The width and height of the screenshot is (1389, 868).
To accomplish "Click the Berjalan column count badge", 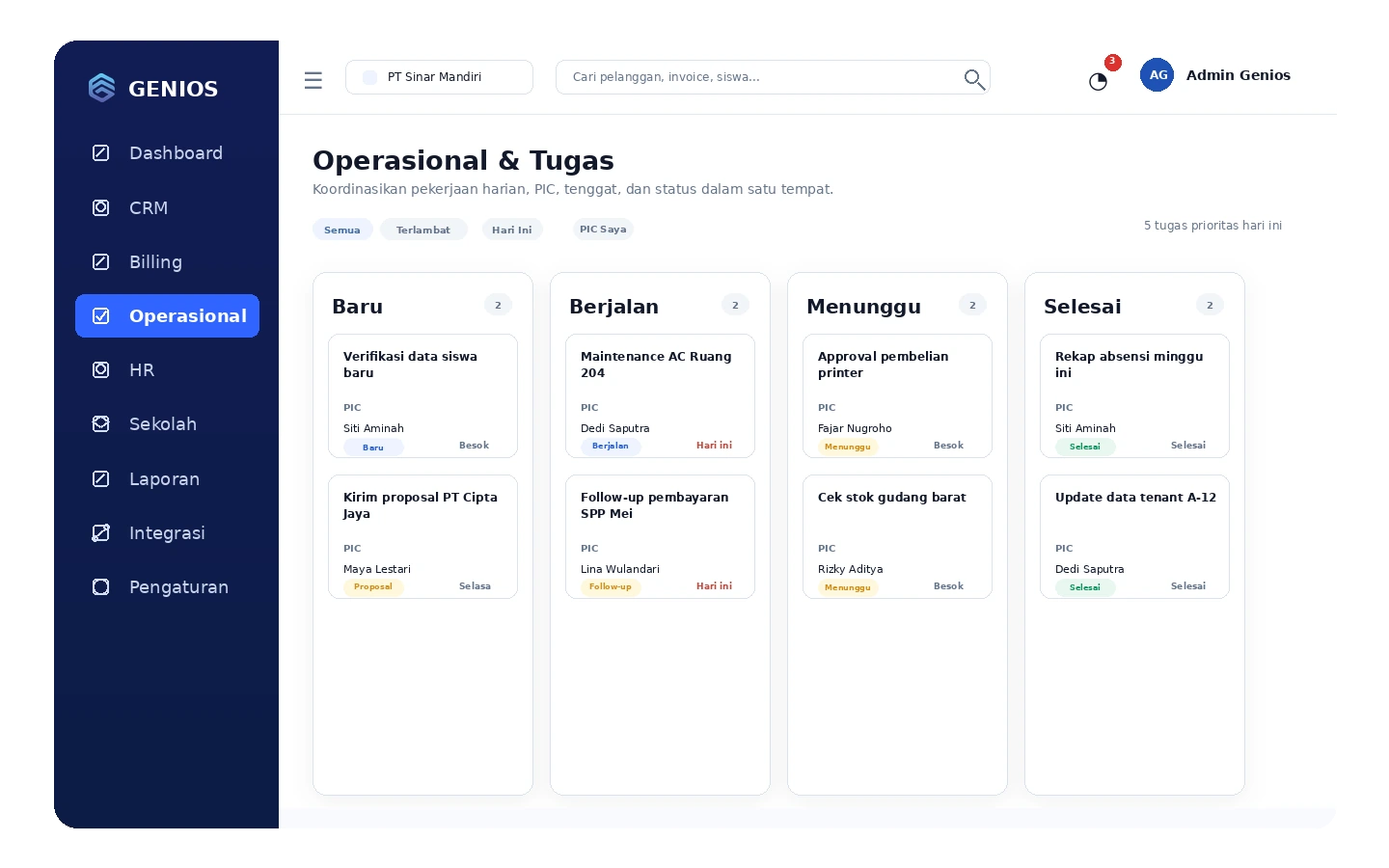I will (735, 305).
